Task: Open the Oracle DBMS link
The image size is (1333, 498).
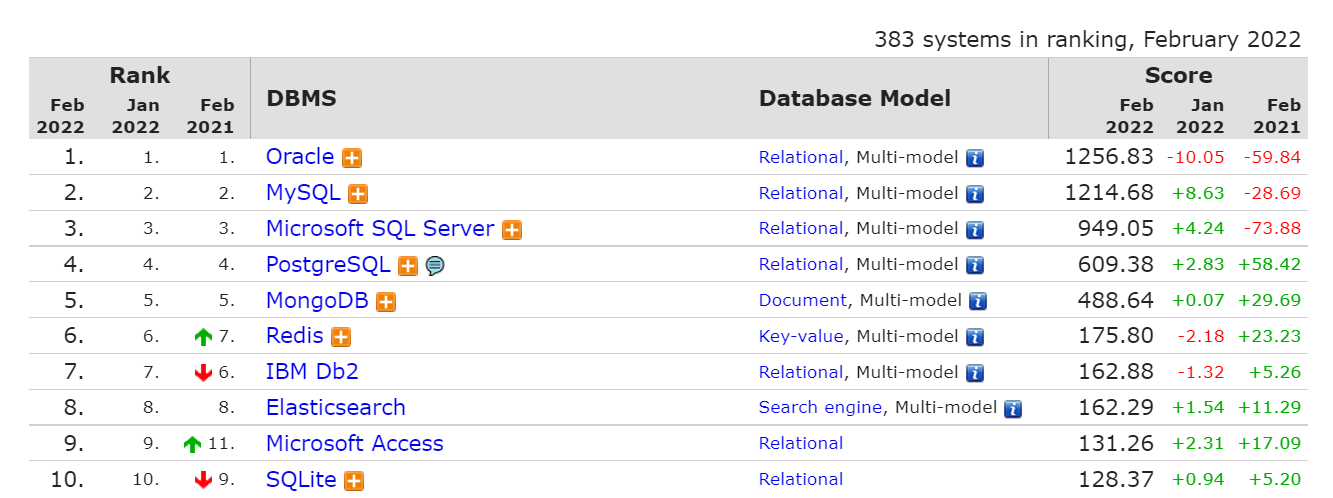Action: pos(300,157)
